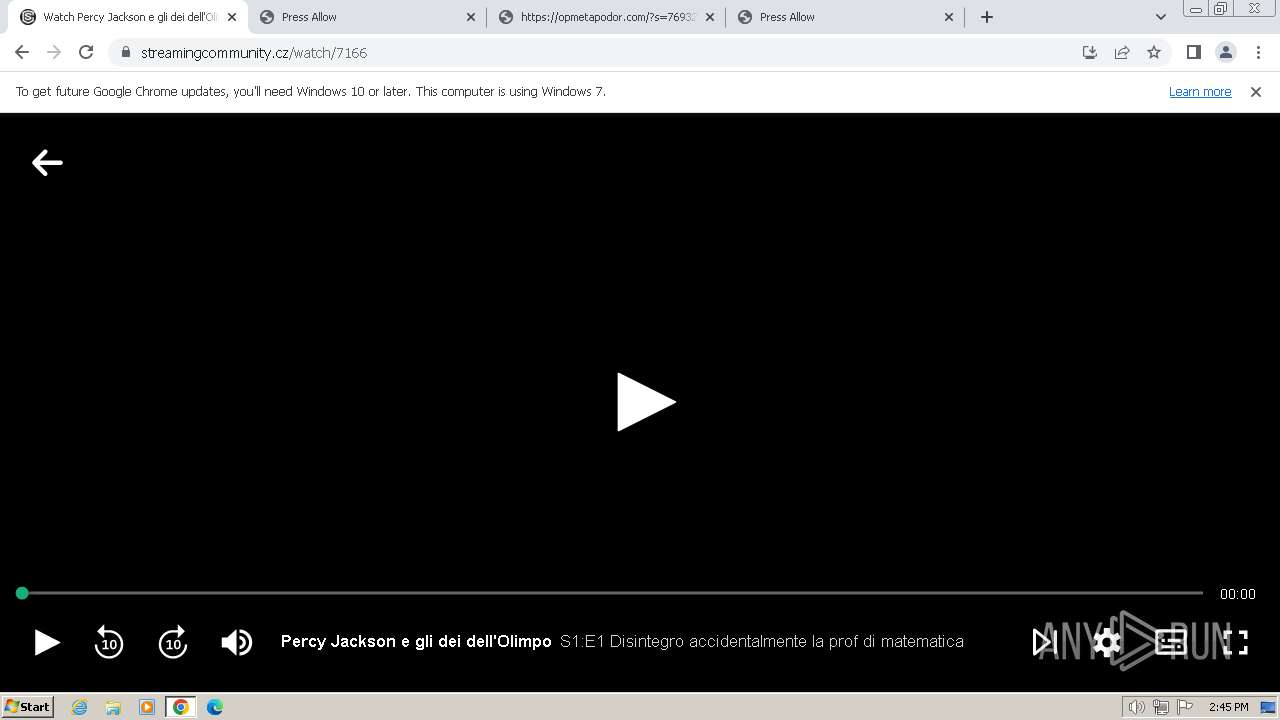The image size is (1280, 720).
Task: Open the Windows Start menu
Action: click(28, 706)
